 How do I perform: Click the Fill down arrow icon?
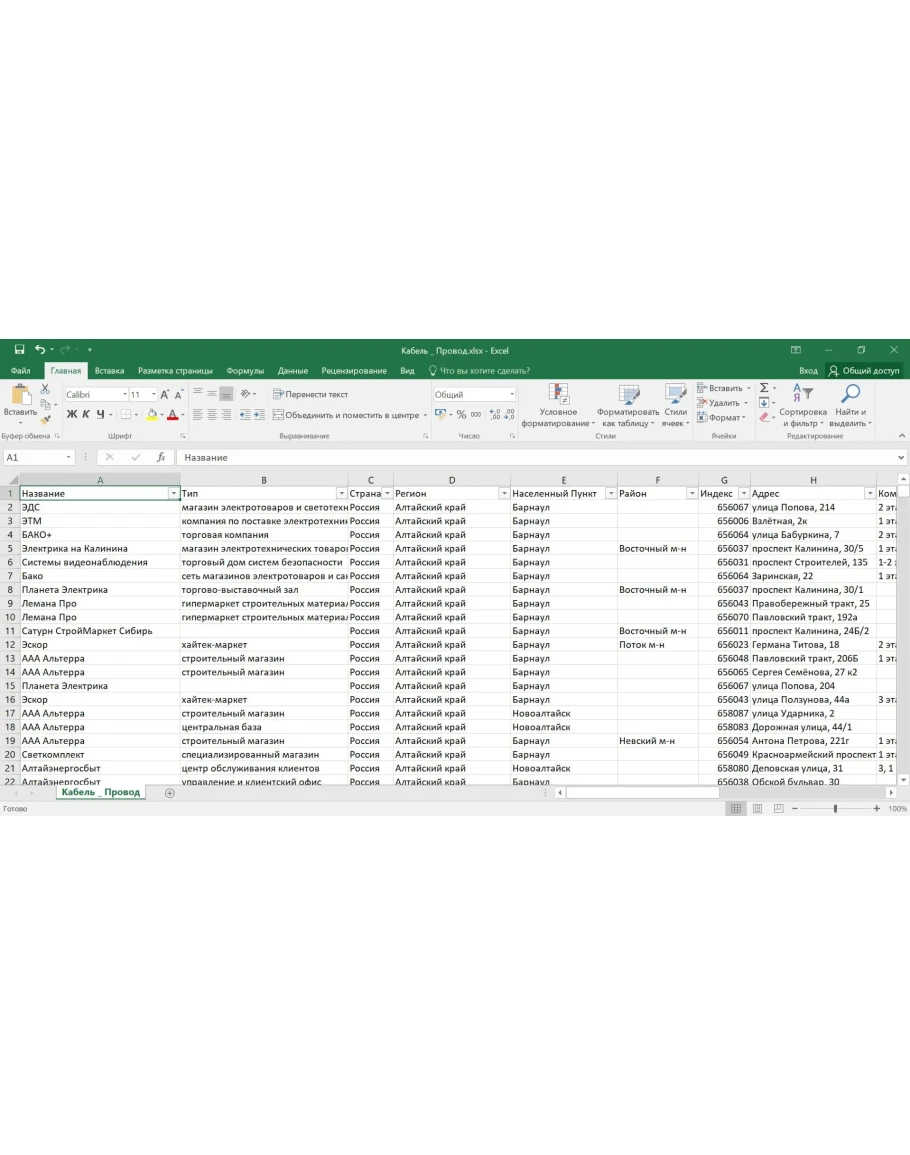click(764, 403)
